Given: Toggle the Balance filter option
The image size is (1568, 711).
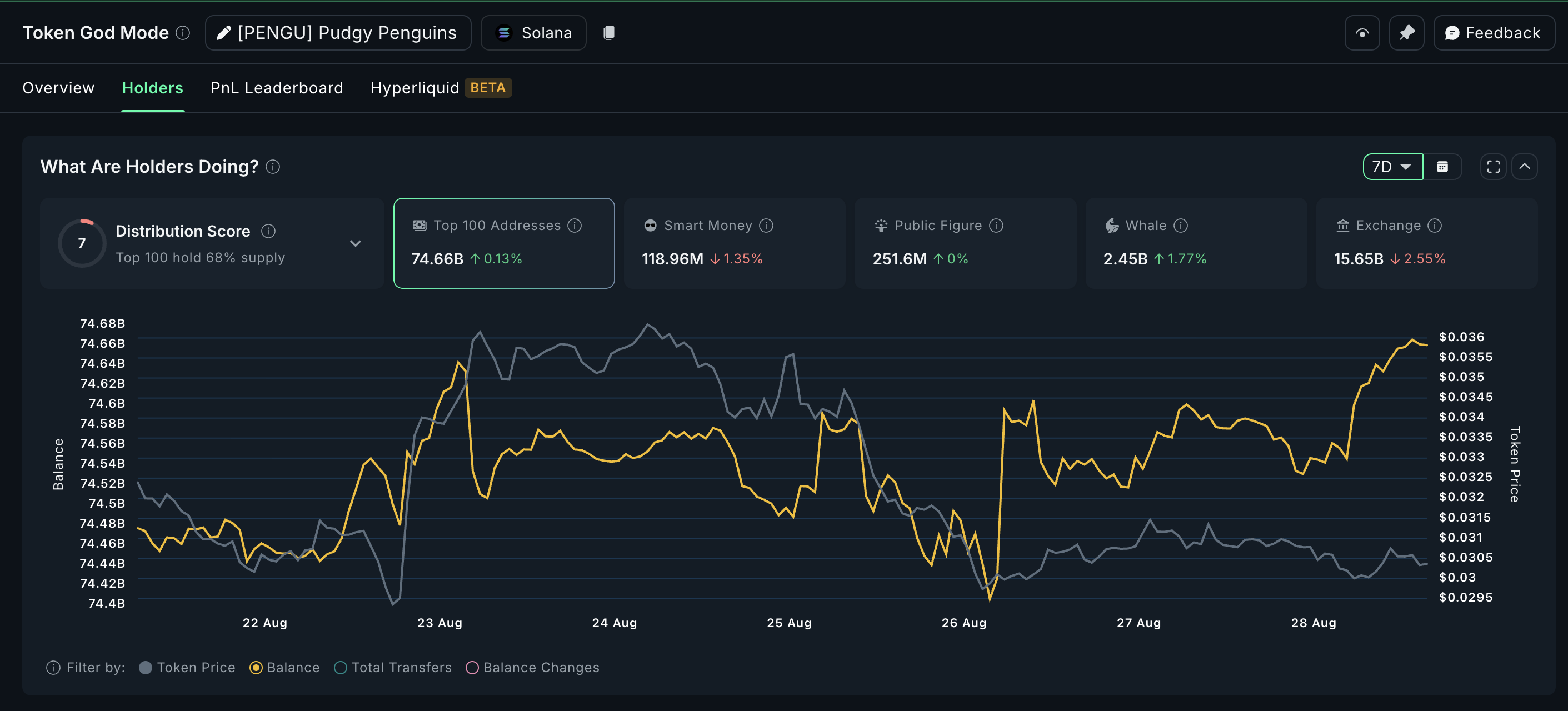Looking at the screenshot, I should [x=284, y=668].
